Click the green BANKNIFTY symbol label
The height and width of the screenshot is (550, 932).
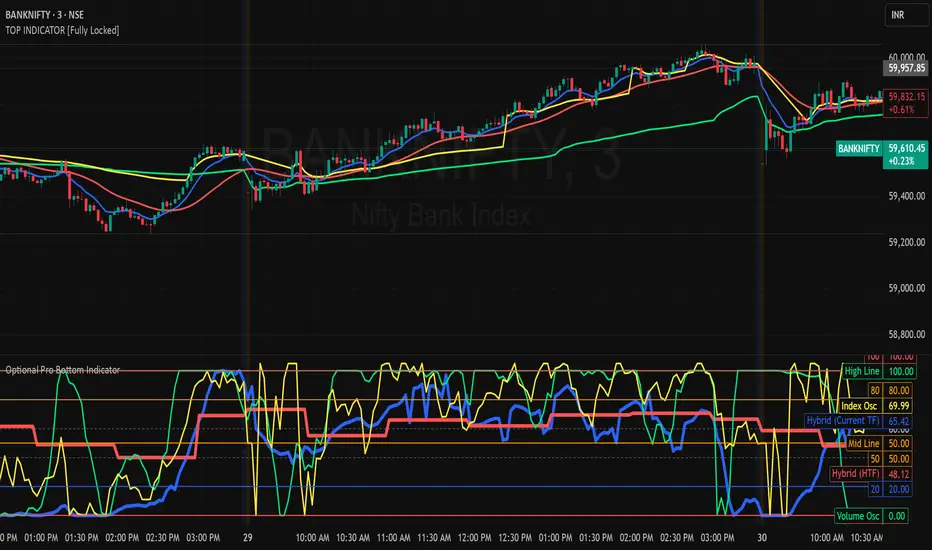tap(858, 149)
